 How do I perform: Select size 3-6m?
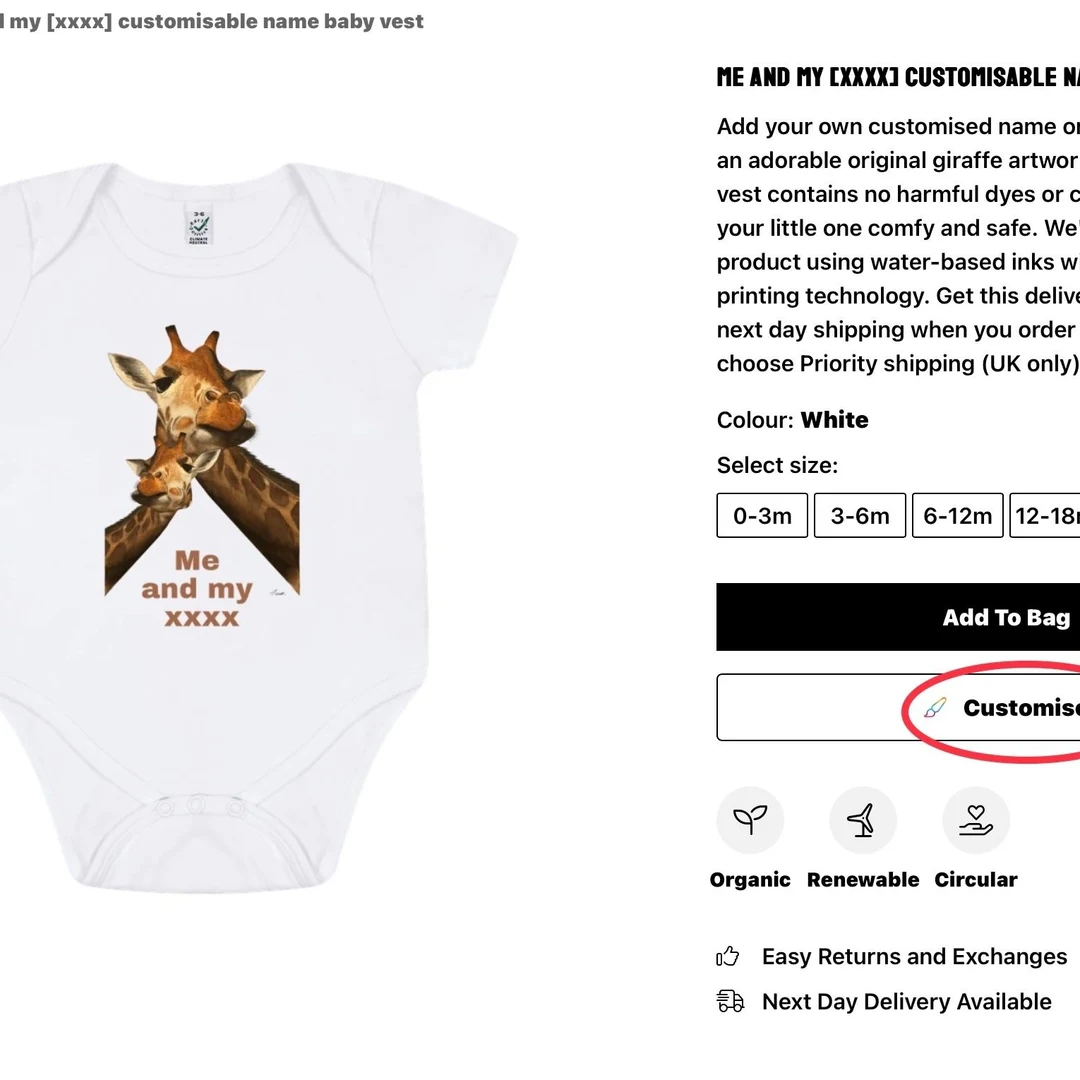coord(860,515)
